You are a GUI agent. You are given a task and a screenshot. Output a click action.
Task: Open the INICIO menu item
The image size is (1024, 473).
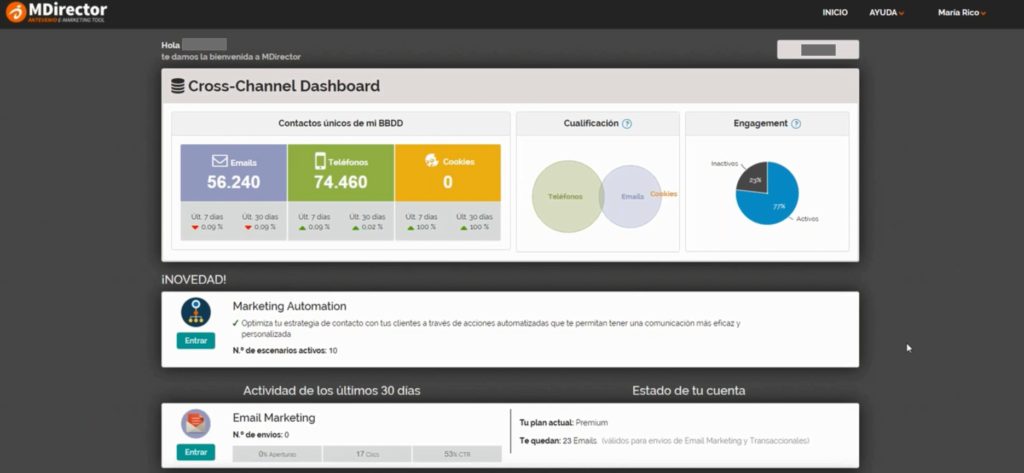(x=835, y=12)
